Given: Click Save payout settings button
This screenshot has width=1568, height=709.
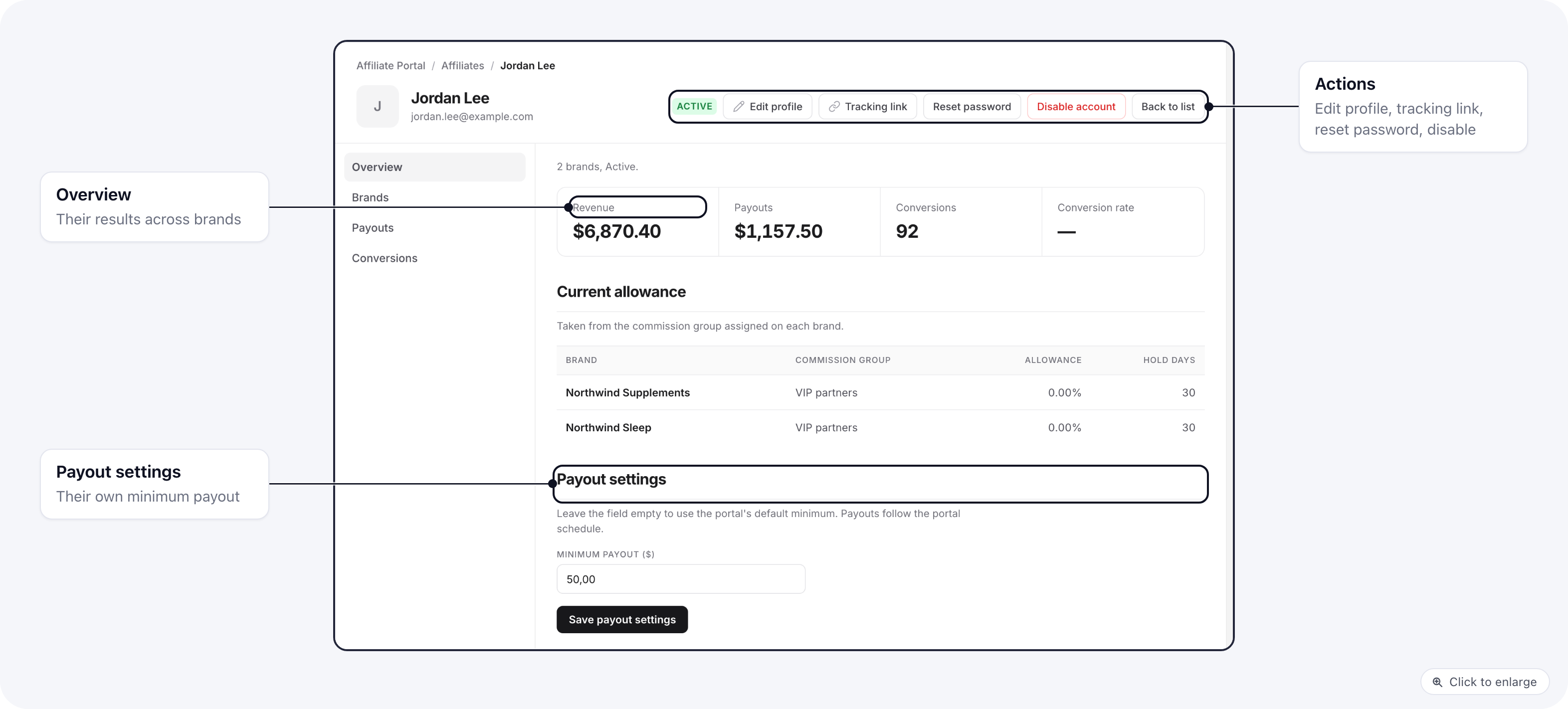Looking at the screenshot, I should point(622,620).
